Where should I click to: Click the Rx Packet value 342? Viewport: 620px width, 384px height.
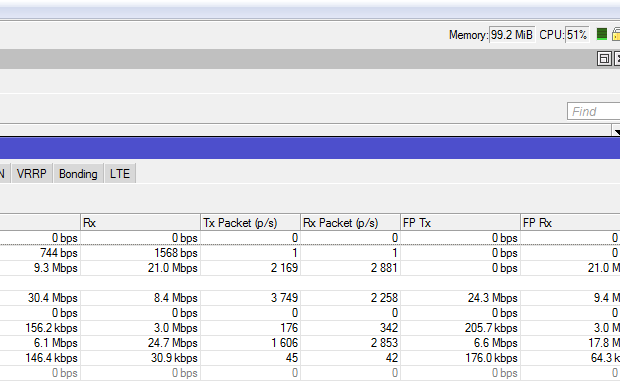point(389,328)
